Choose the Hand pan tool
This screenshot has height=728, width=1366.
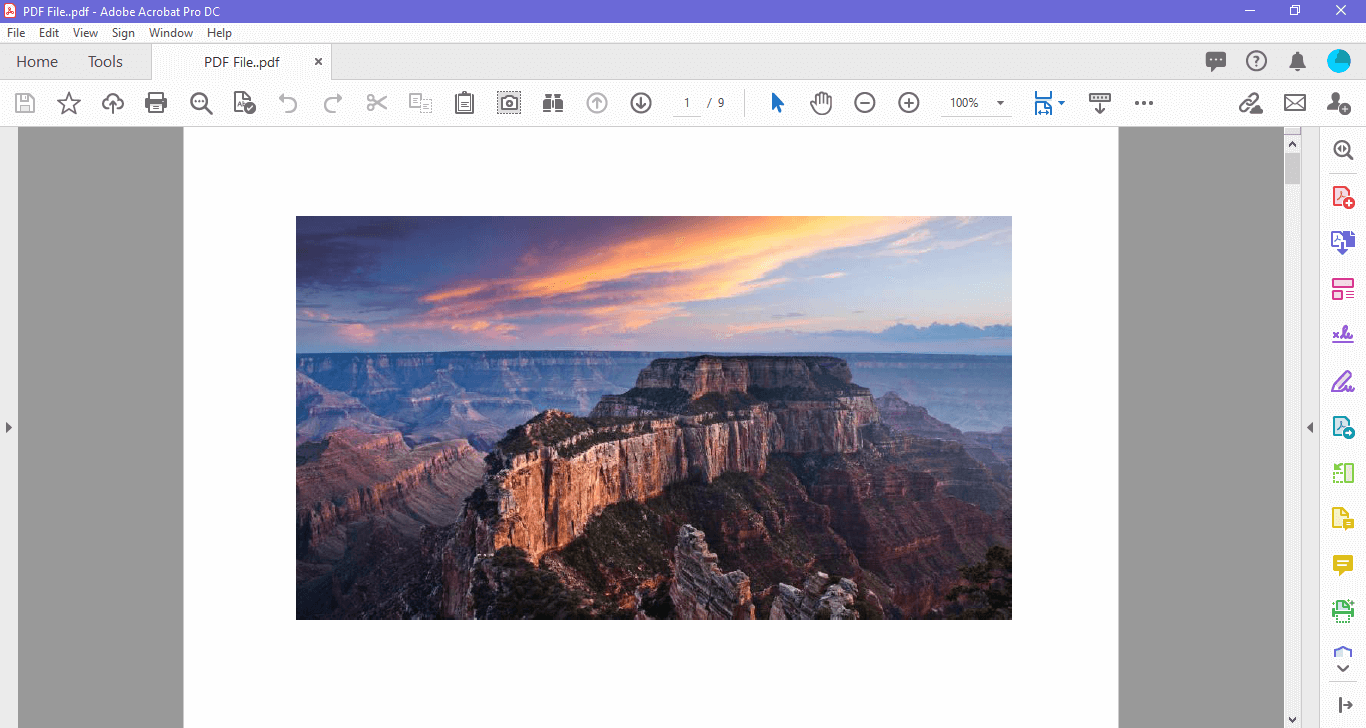pos(821,103)
